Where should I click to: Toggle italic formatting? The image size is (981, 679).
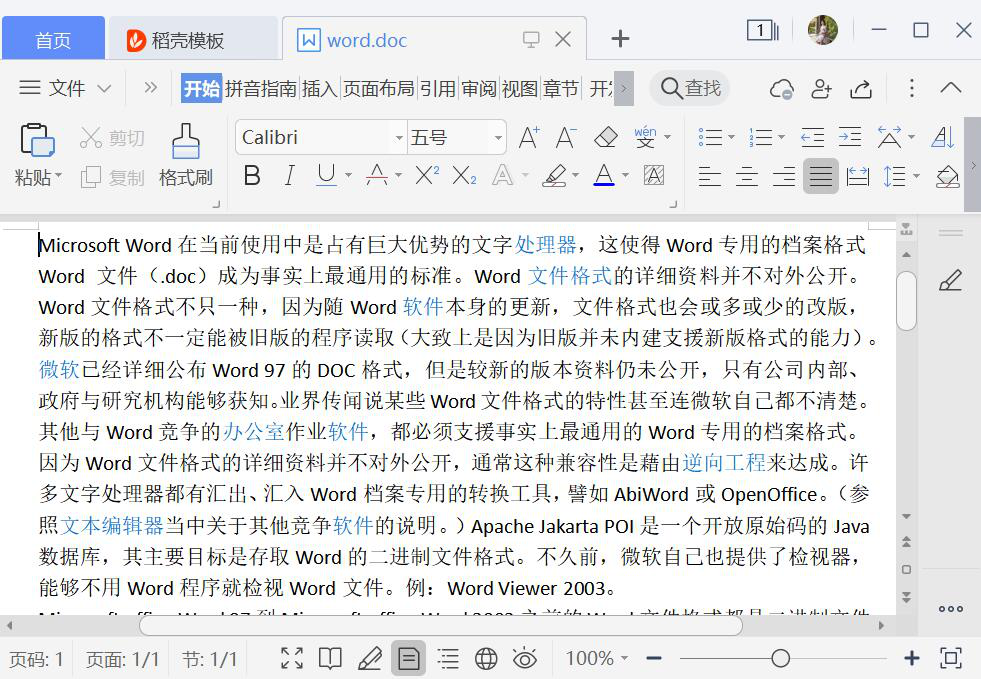point(289,176)
